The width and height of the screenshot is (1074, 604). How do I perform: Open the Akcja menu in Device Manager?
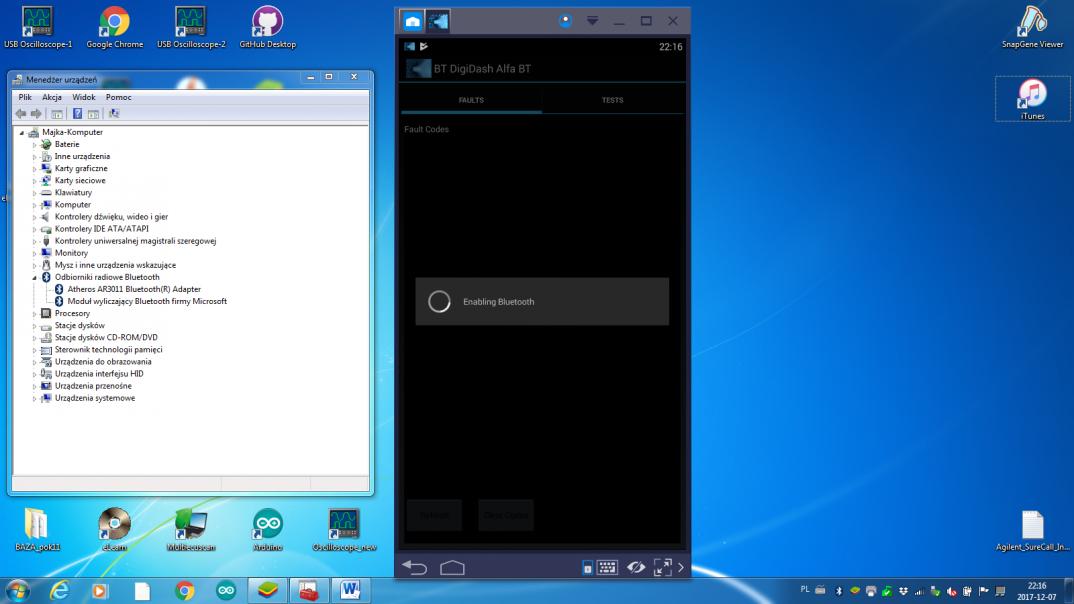52,97
